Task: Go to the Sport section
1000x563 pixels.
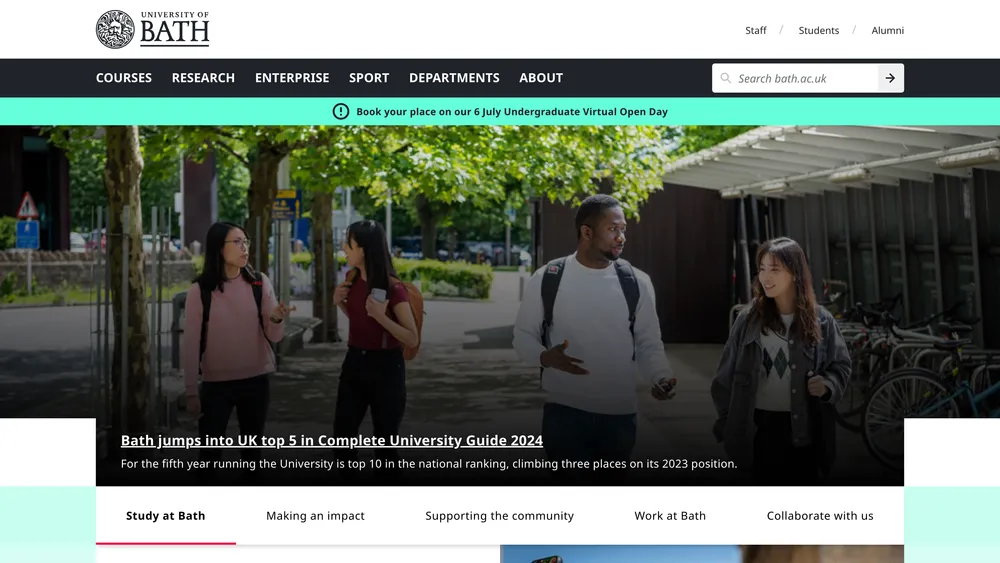Action: point(369,78)
